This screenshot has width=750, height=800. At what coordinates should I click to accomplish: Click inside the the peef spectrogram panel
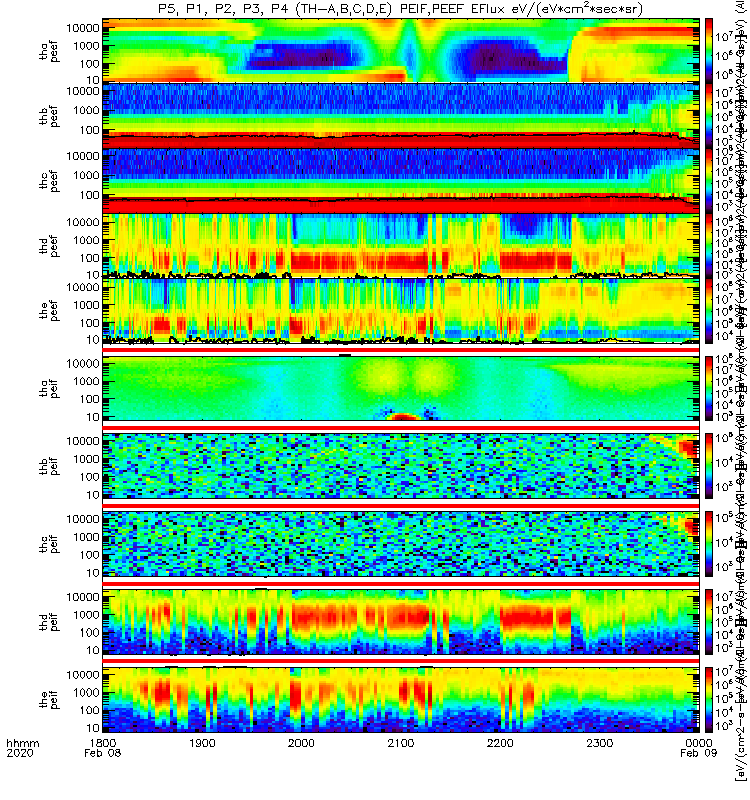click(401, 310)
